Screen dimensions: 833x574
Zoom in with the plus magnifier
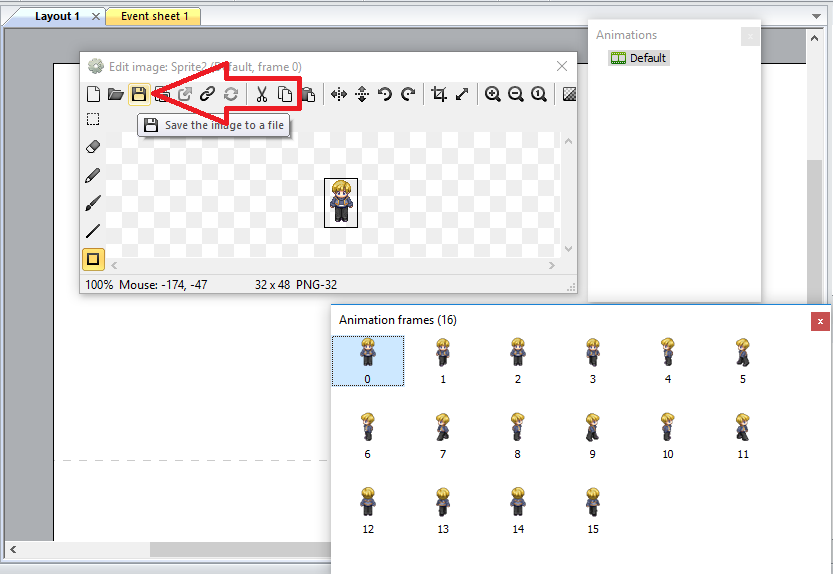pos(492,95)
